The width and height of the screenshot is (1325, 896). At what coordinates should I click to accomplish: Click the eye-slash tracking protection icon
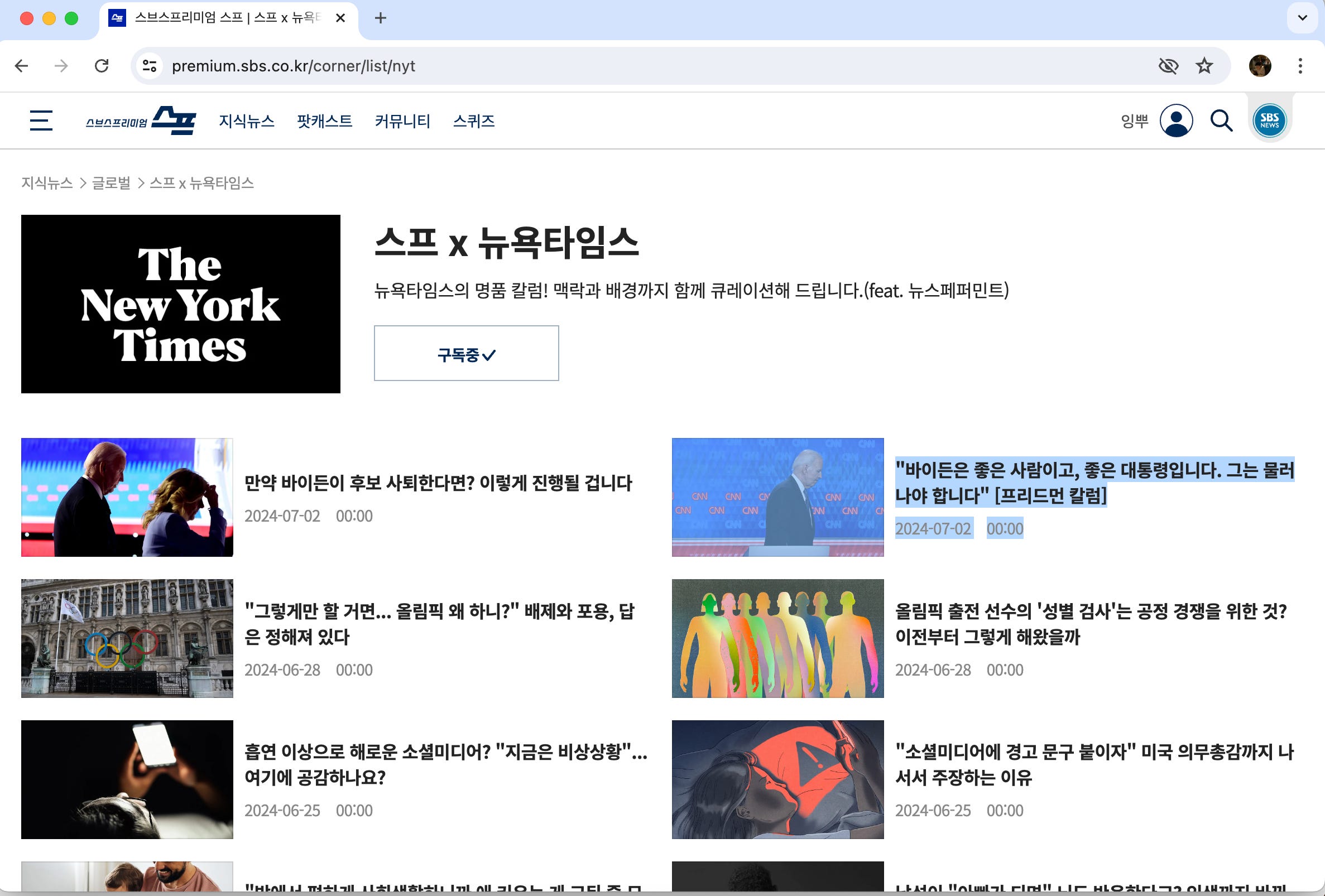1168,66
